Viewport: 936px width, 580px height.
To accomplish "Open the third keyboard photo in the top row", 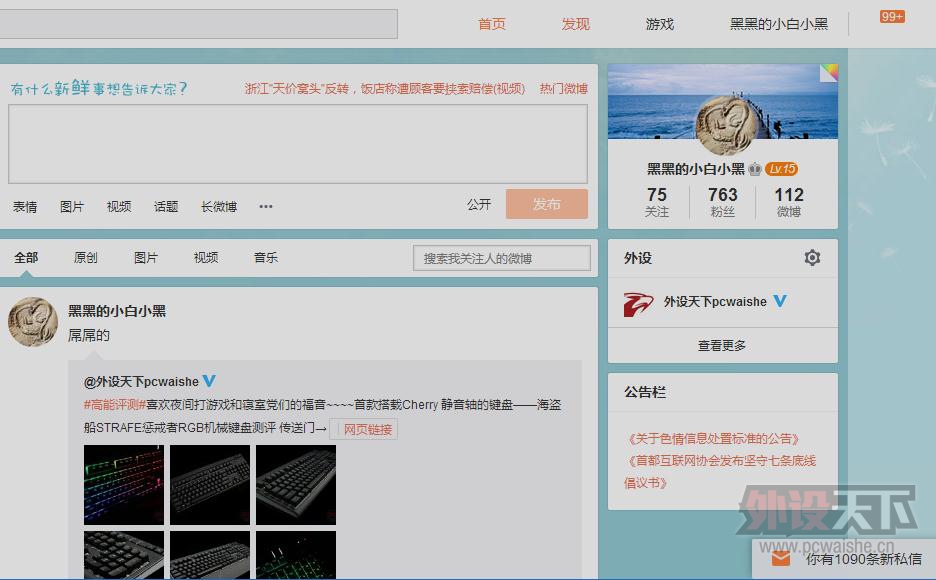I will (296, 485).
